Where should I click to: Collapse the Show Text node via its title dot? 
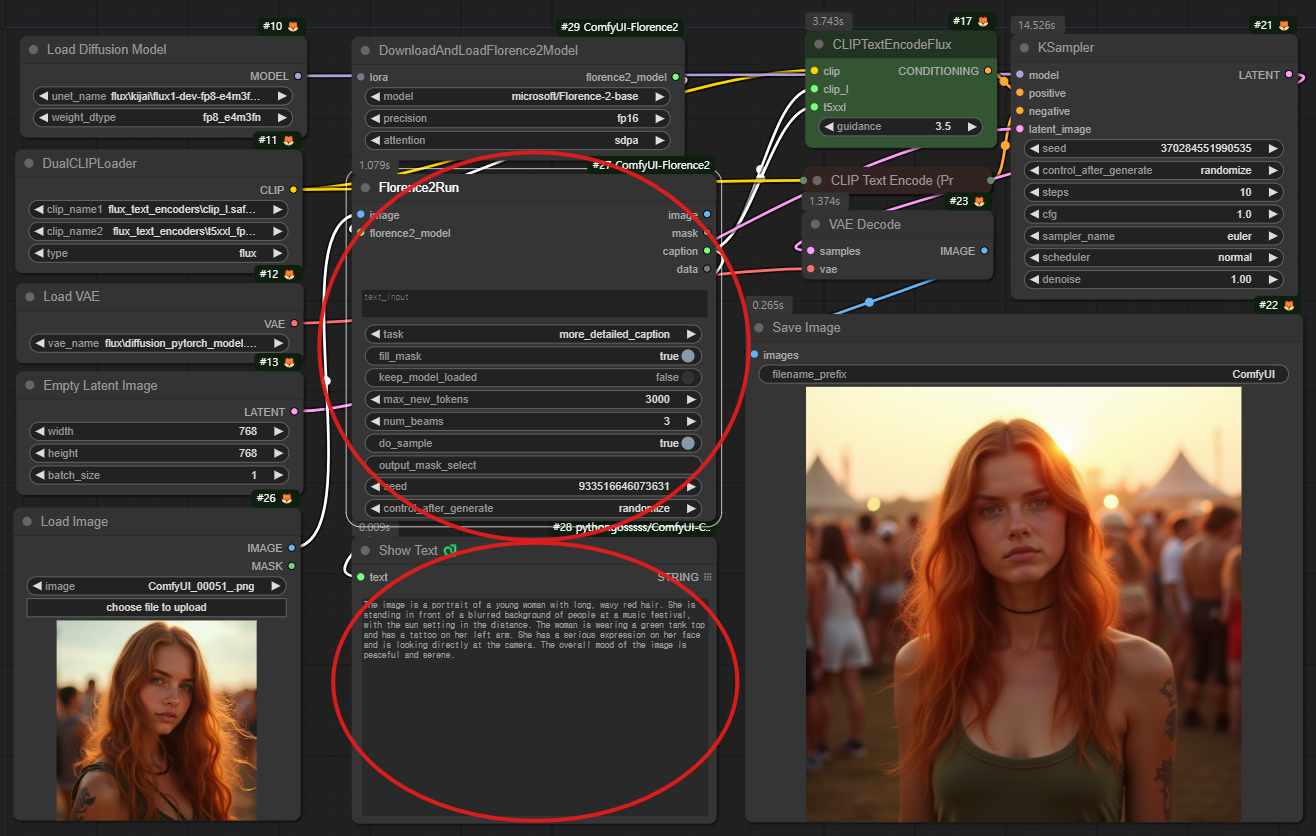[365, 550]
